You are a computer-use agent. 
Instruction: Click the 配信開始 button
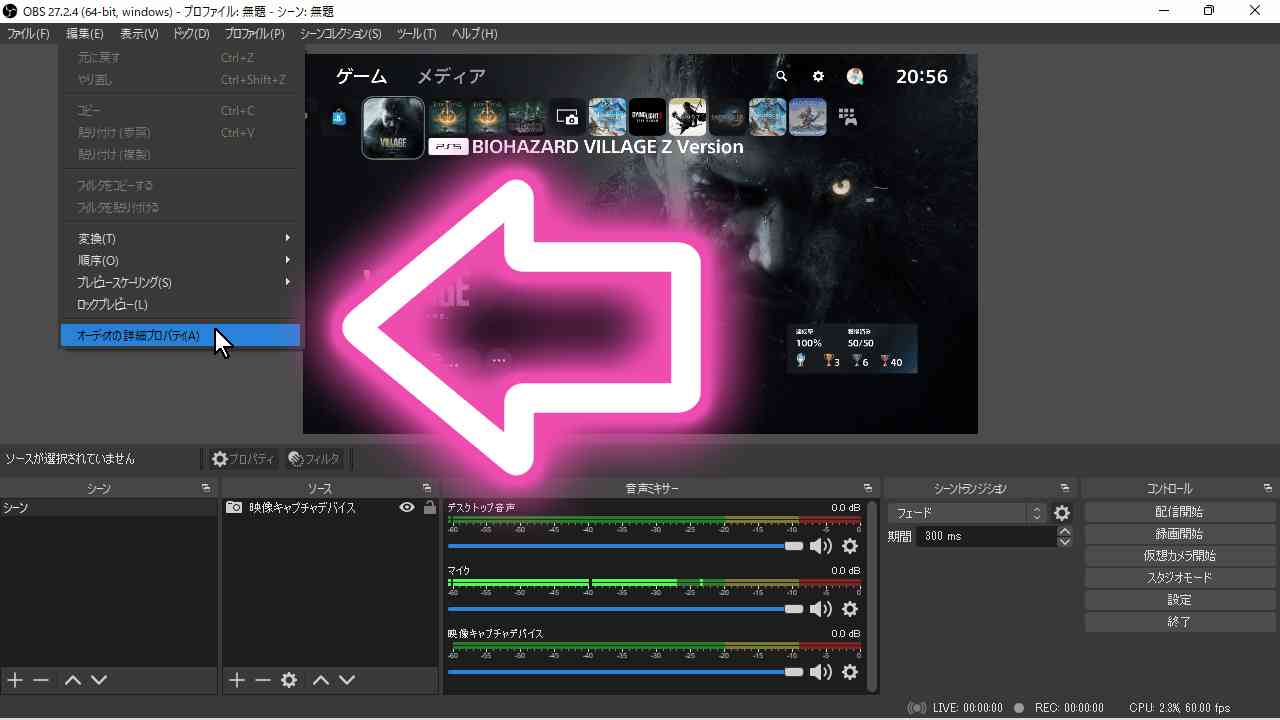click(x=1179, y=512)
